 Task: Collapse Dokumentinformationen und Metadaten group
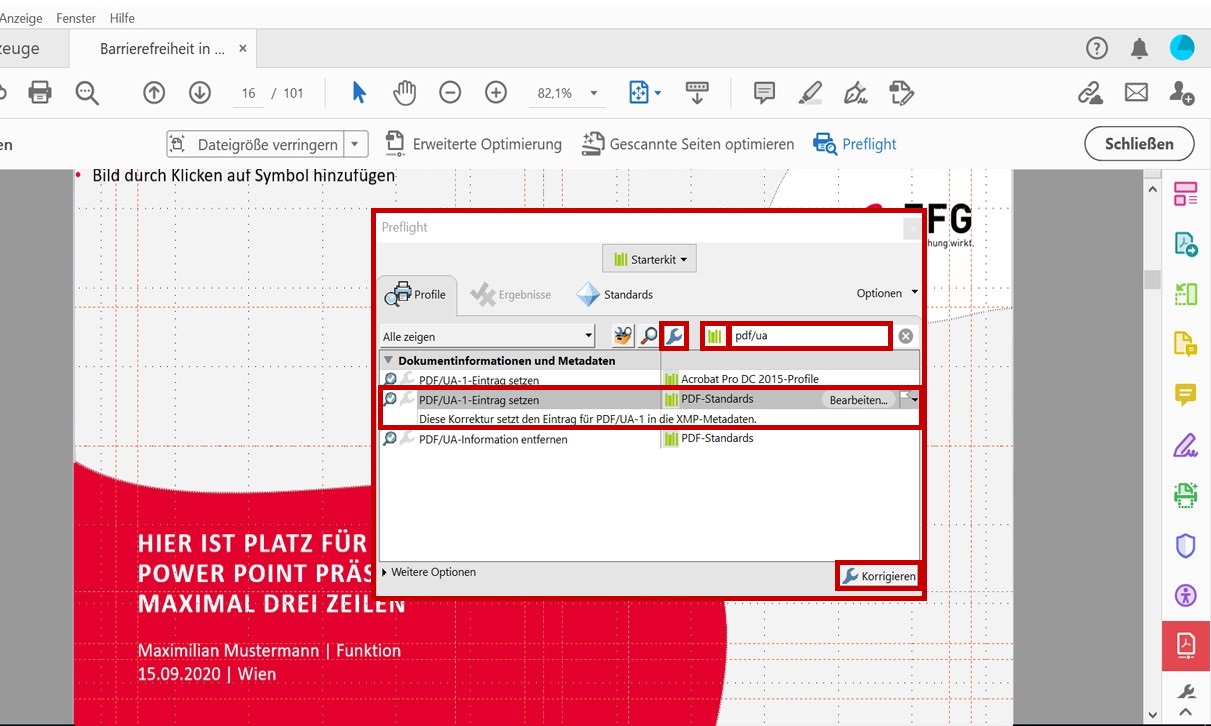pyautogui.click(x=389, y=360)
